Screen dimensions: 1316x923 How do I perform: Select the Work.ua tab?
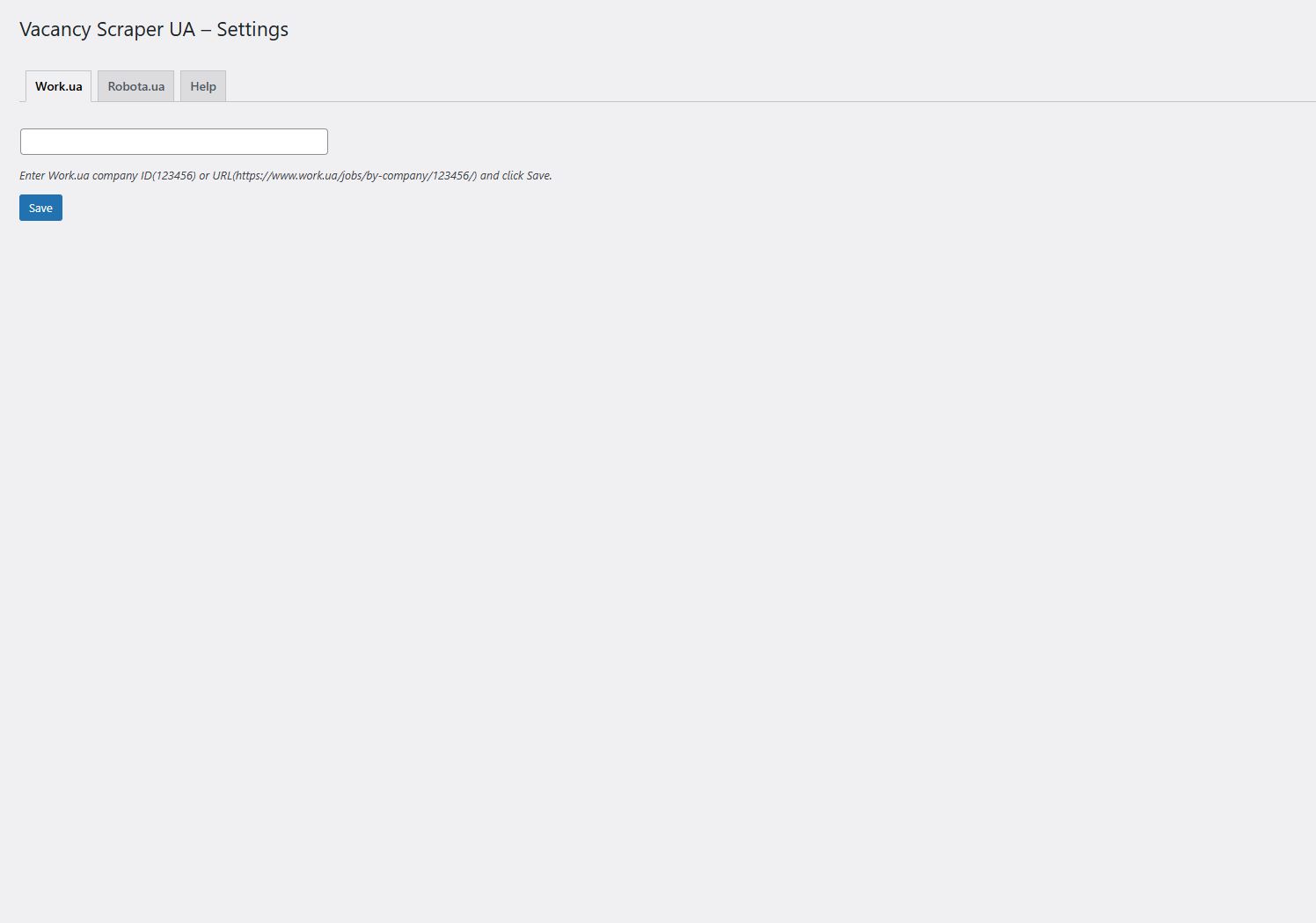tap(58, 86)
